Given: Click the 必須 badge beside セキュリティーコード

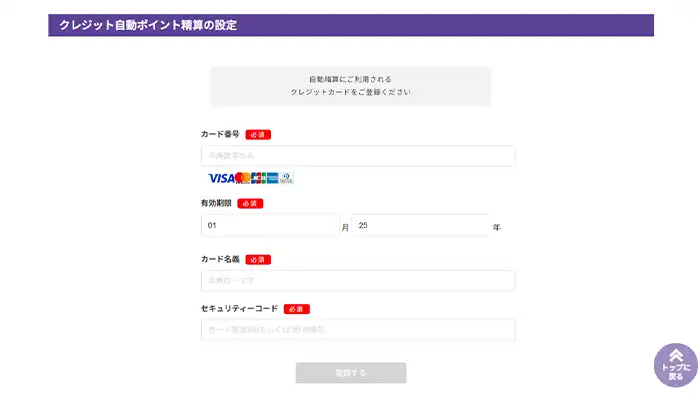Looking at the screenshot, I should pos(297,309).
